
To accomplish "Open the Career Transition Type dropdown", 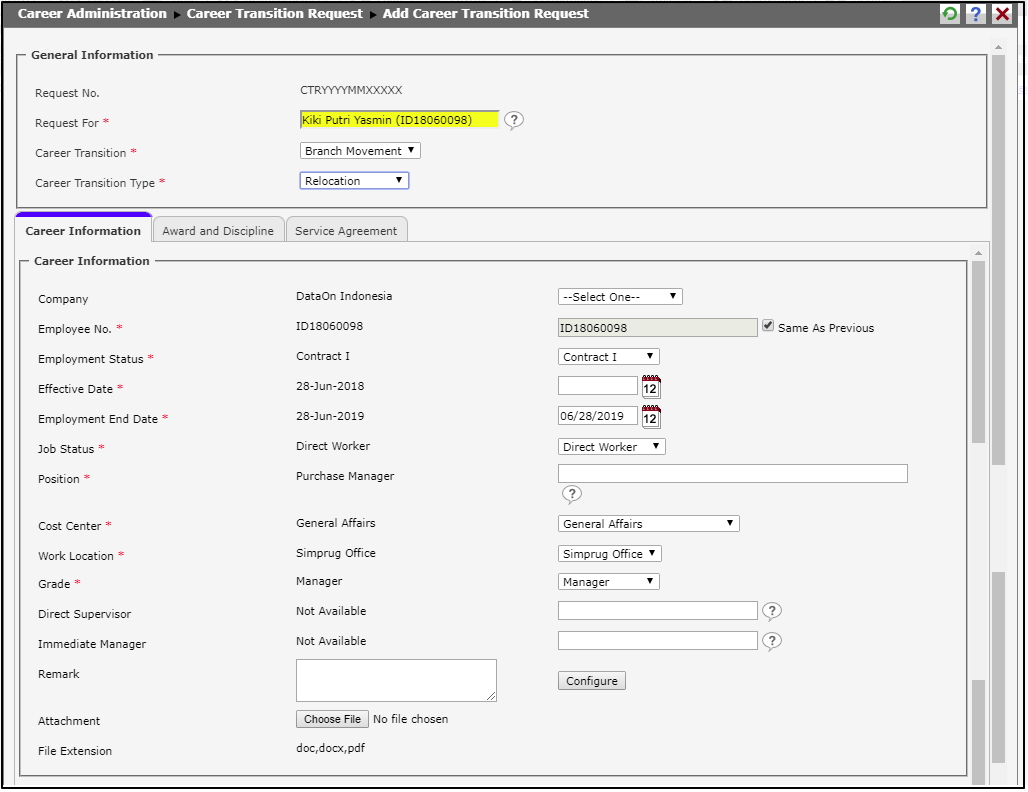I will [354, 181].
